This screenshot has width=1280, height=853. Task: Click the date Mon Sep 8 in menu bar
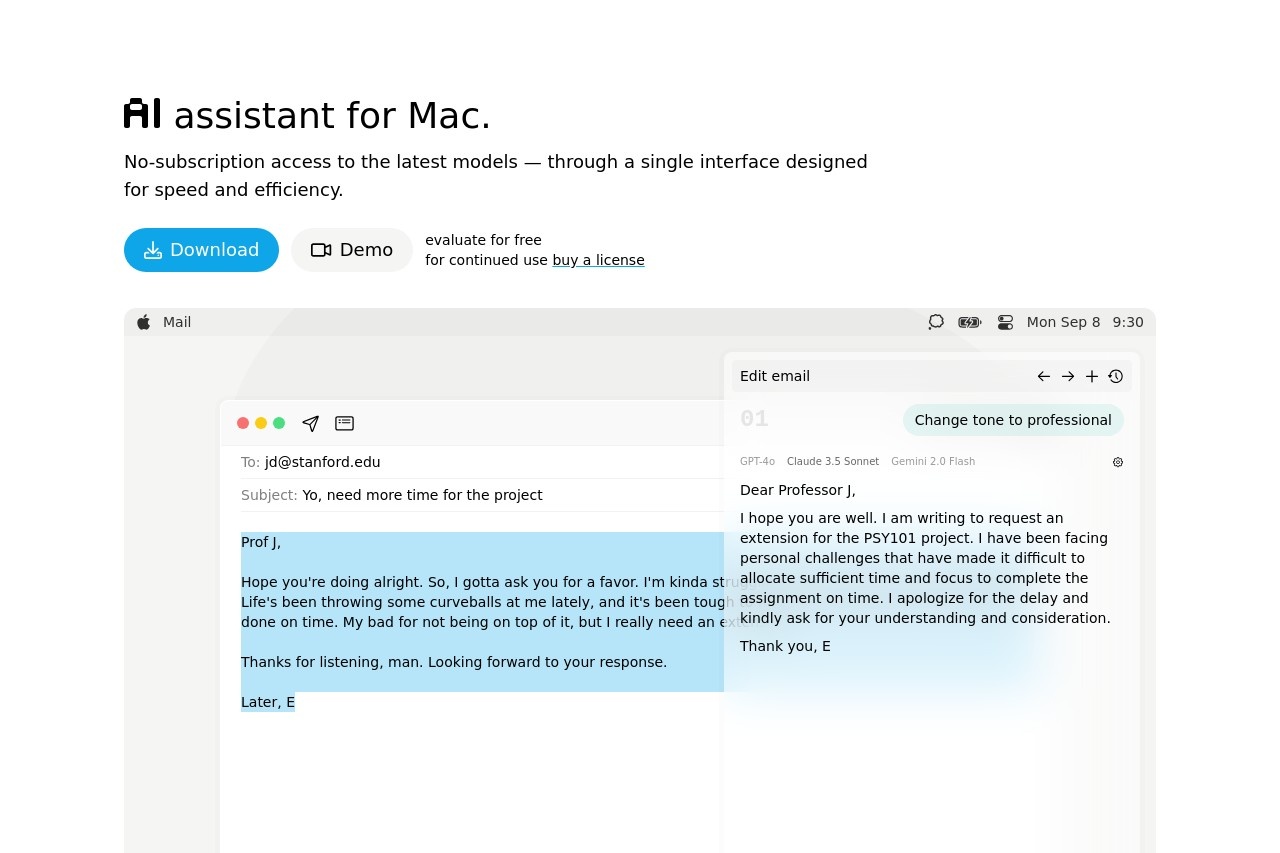[x=1063, y=322]
